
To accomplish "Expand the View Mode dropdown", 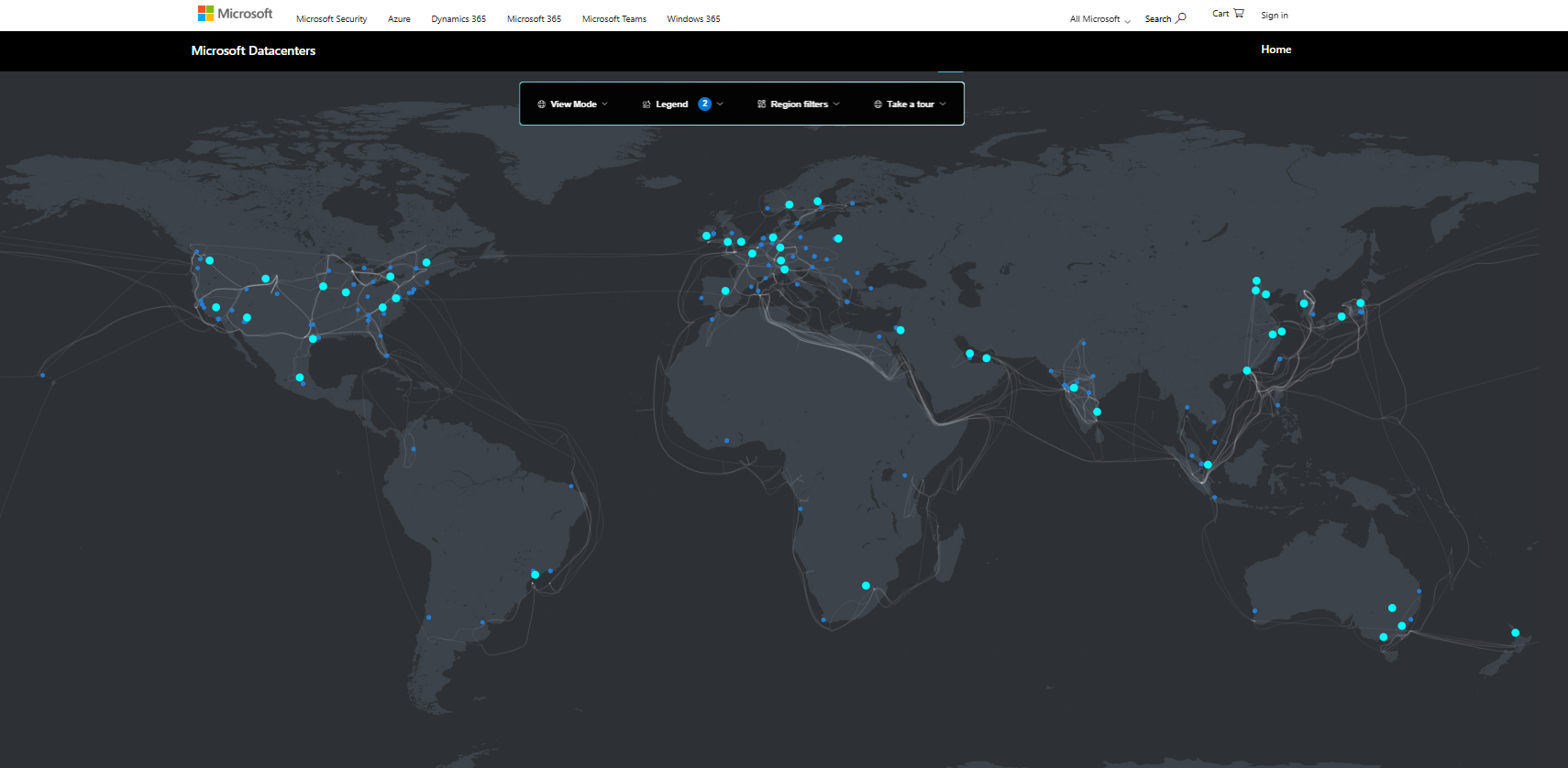I will [x=573, y=104].
